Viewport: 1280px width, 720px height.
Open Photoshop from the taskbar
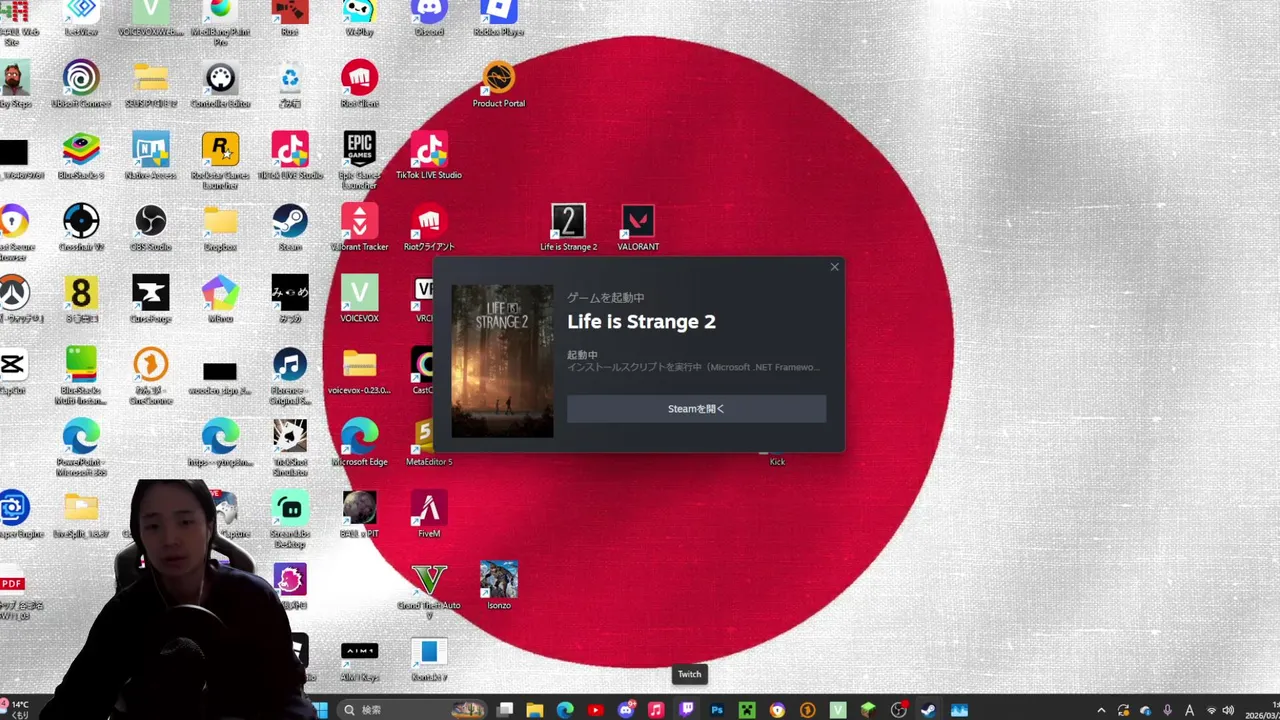[x=717, y=710]
